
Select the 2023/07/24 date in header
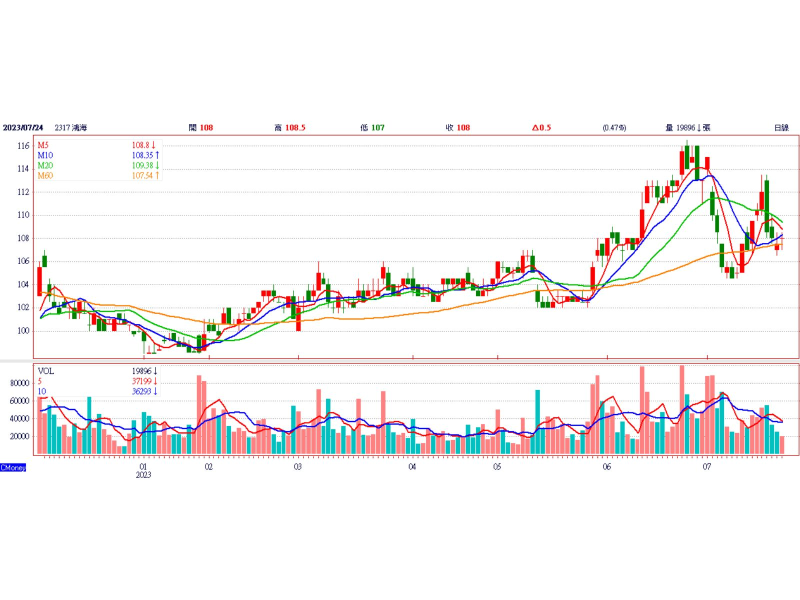point(25,128)
